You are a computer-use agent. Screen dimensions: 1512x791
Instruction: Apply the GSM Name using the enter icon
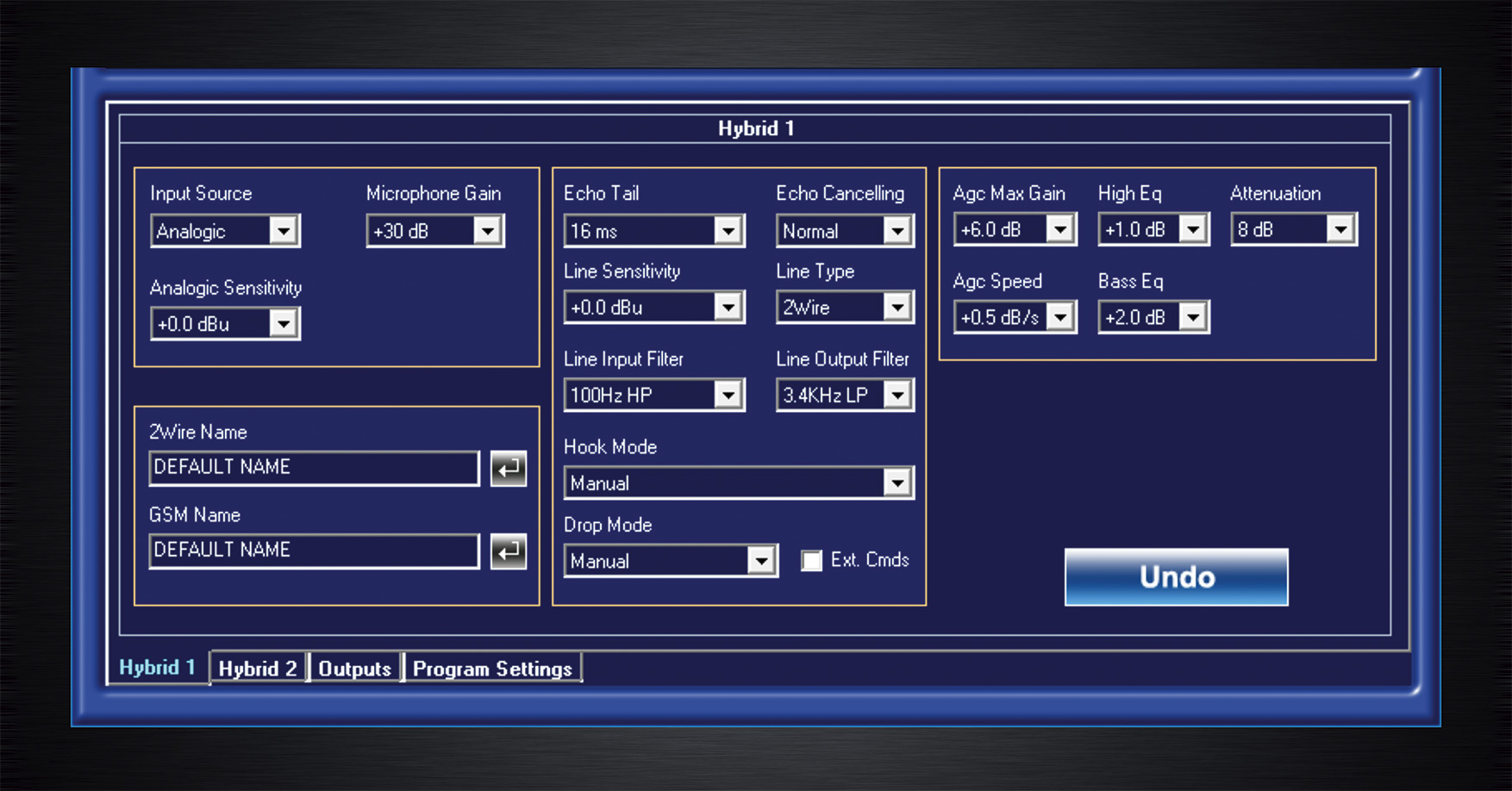(509, 551)
